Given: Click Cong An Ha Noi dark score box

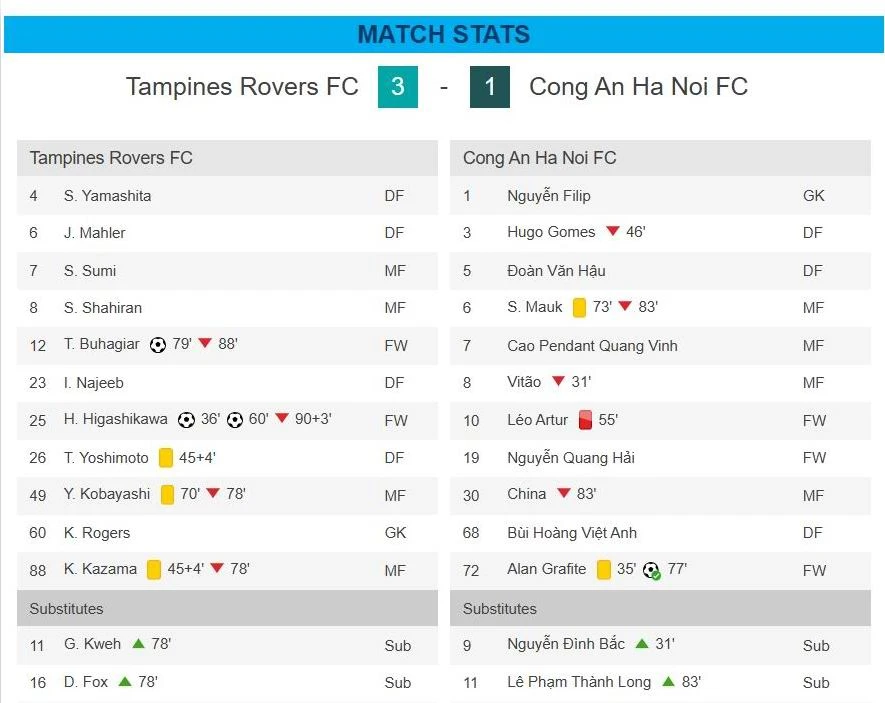Looking at the screenshot, I should 490,87.
